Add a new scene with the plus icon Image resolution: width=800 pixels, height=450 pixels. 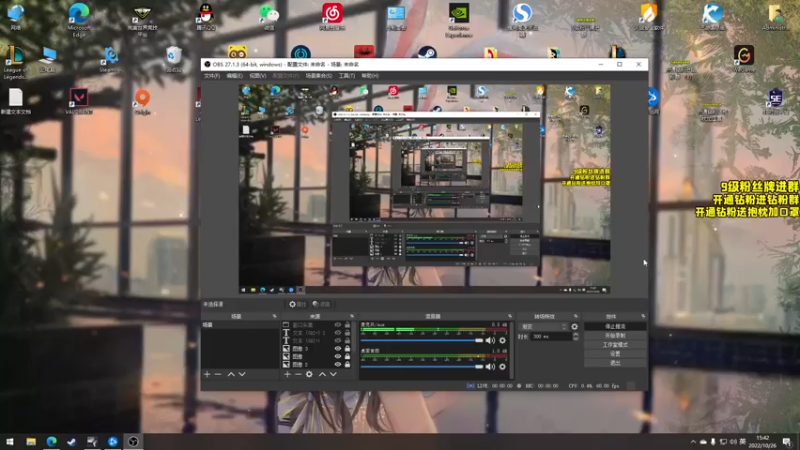click(x=207, y=374)
